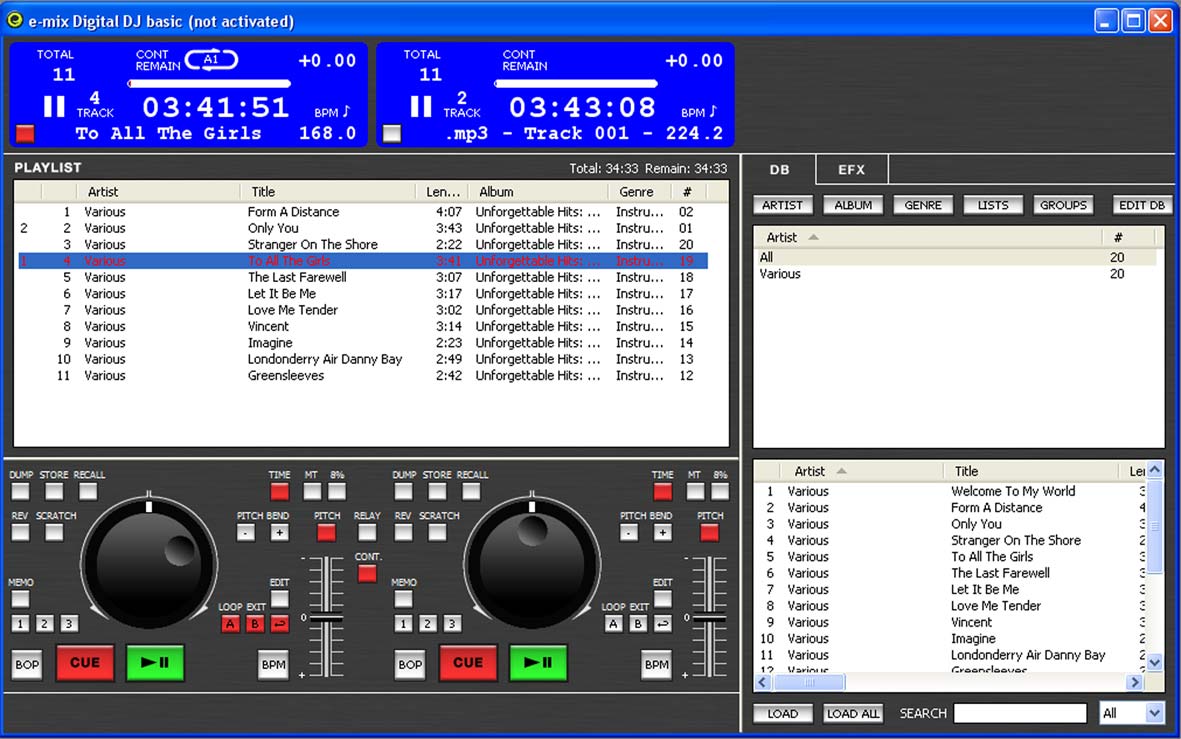Select memo slot 3 on left deck
1181x739 pixels.
(x=69, y=624)
